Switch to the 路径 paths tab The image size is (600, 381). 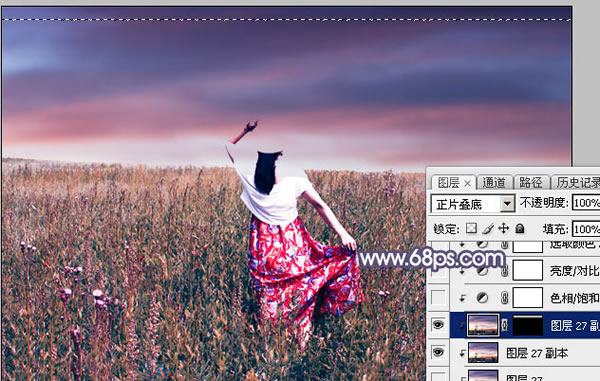pyautogui.click(x=530, y=182)
